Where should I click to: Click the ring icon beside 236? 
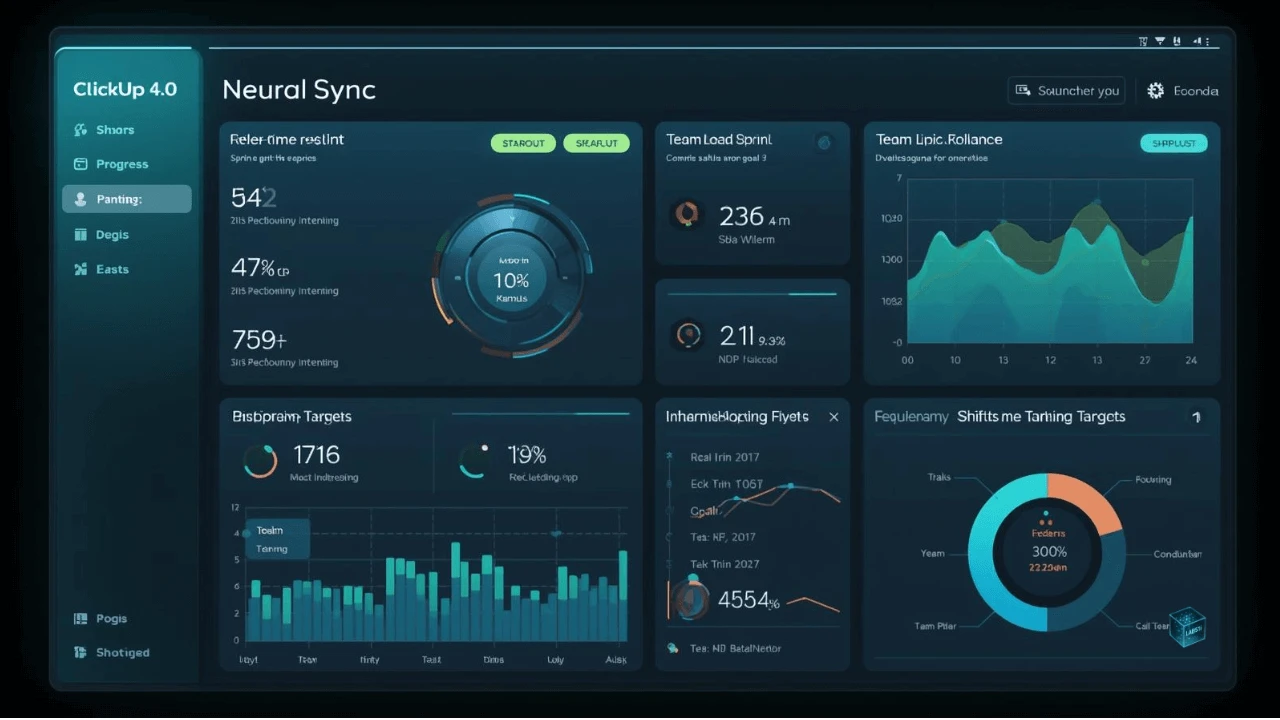click(687, 213)
